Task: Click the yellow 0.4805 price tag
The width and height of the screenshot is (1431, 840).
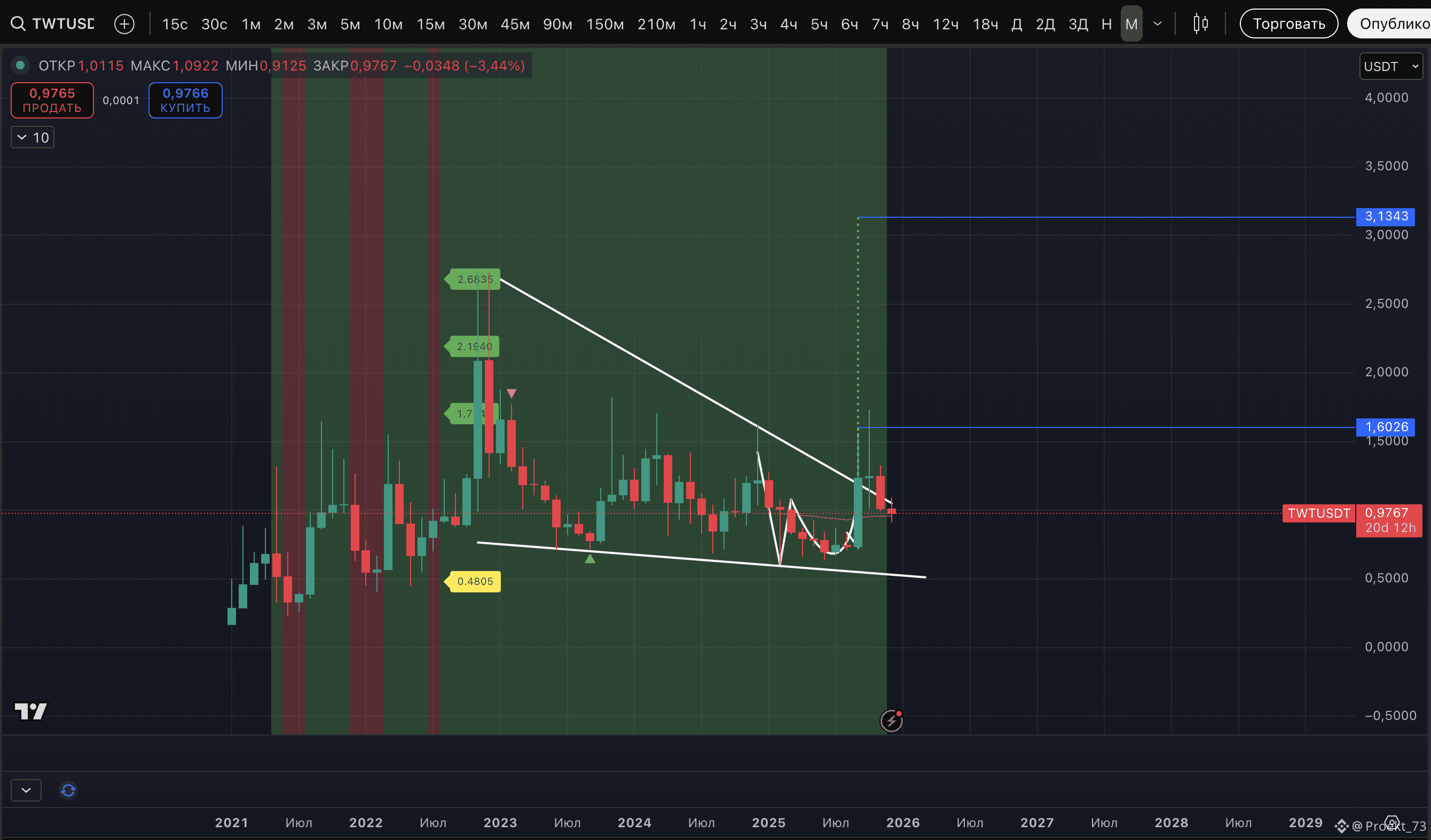Action: 475,581
